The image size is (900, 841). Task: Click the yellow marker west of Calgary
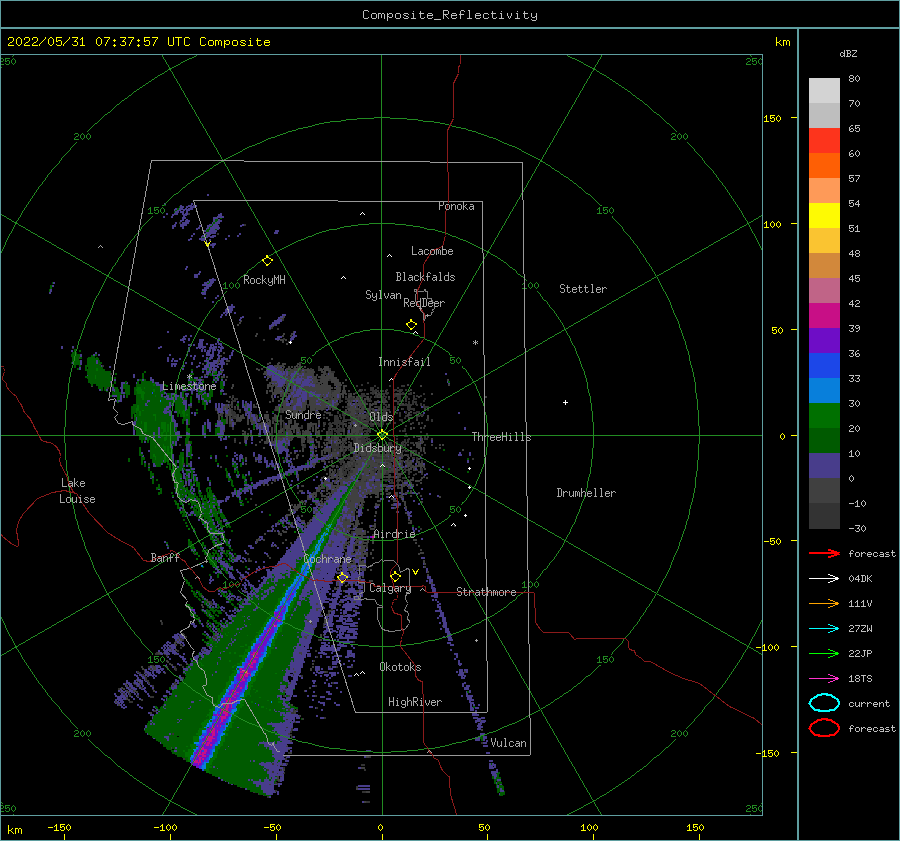(x=342, y=577)
